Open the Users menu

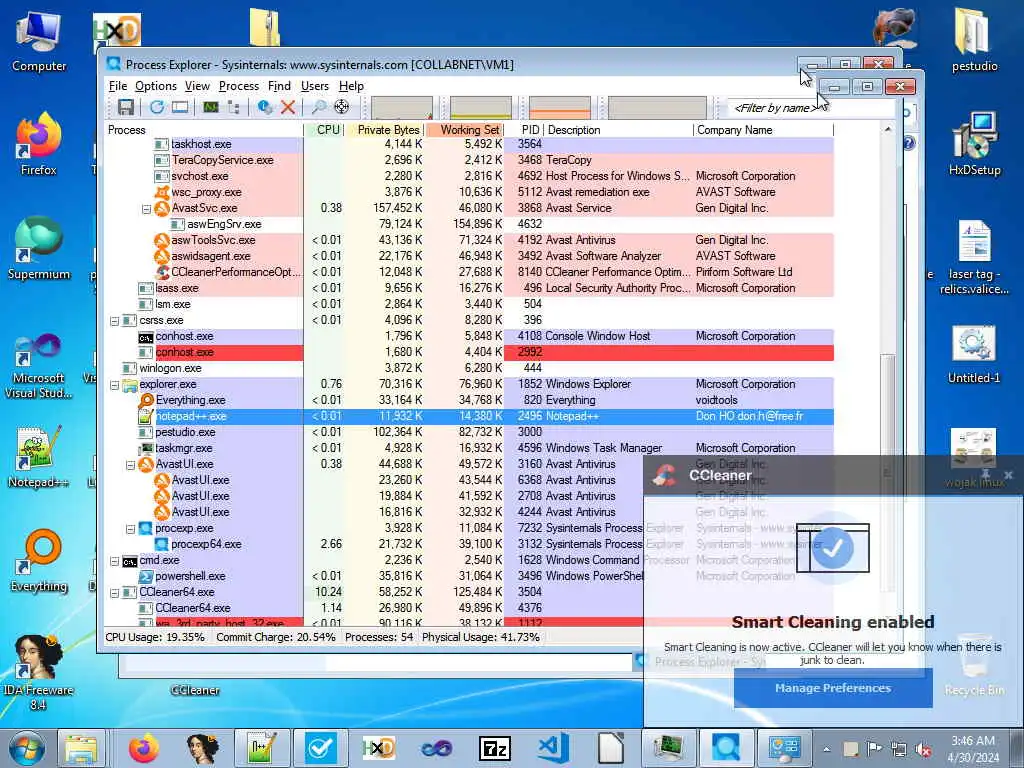coord(315,86)
